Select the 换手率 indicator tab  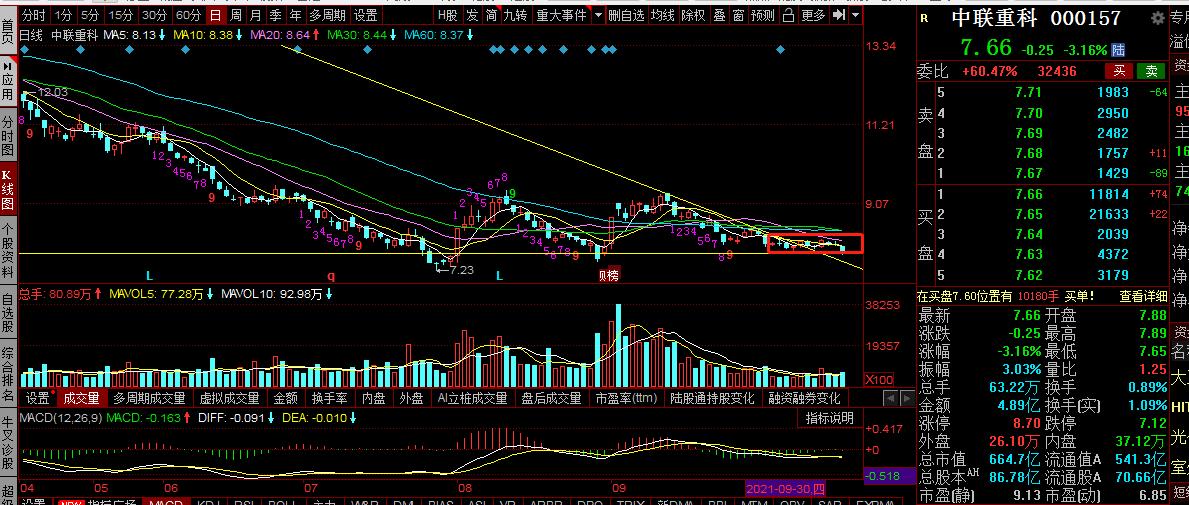pyautogui.click(x=330, y=397)
